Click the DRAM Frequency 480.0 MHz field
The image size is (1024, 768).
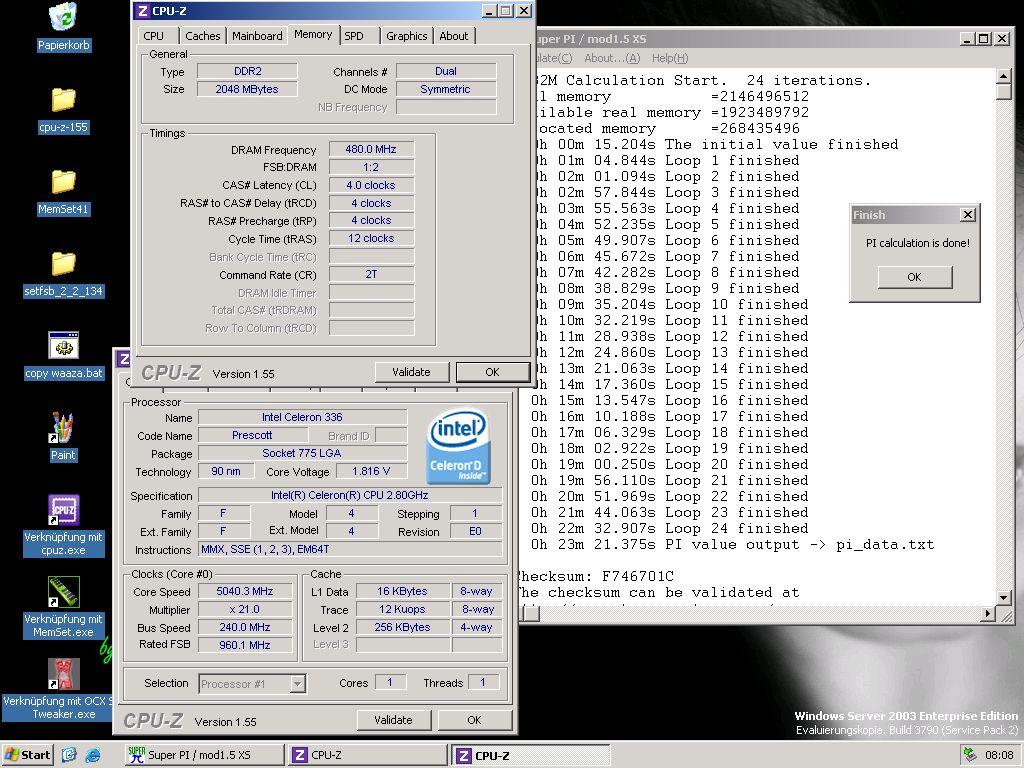point(371,150)
